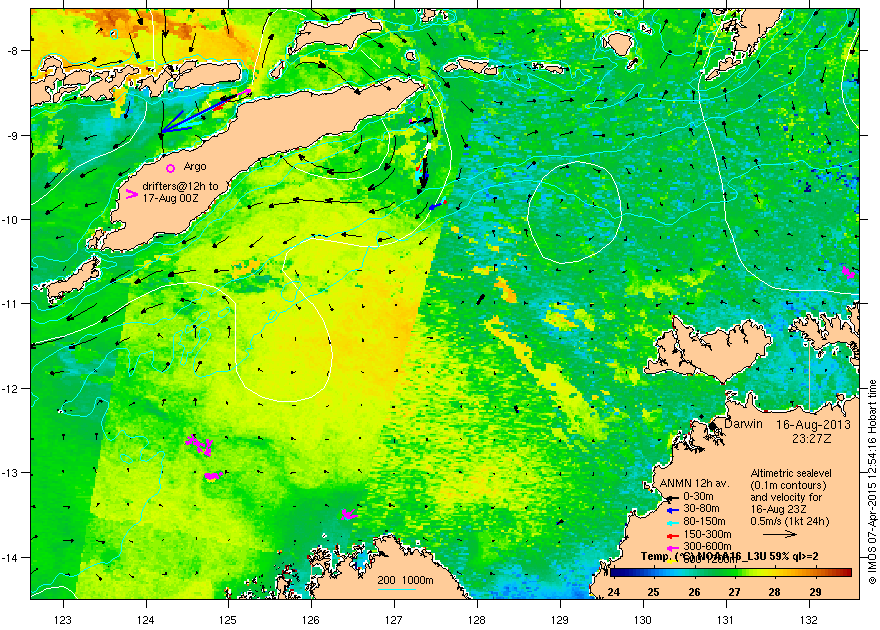The height and width of the screenshot is (630, 880).
Task: Click the colorbar tick label '24'
Action: pos(614,592)
